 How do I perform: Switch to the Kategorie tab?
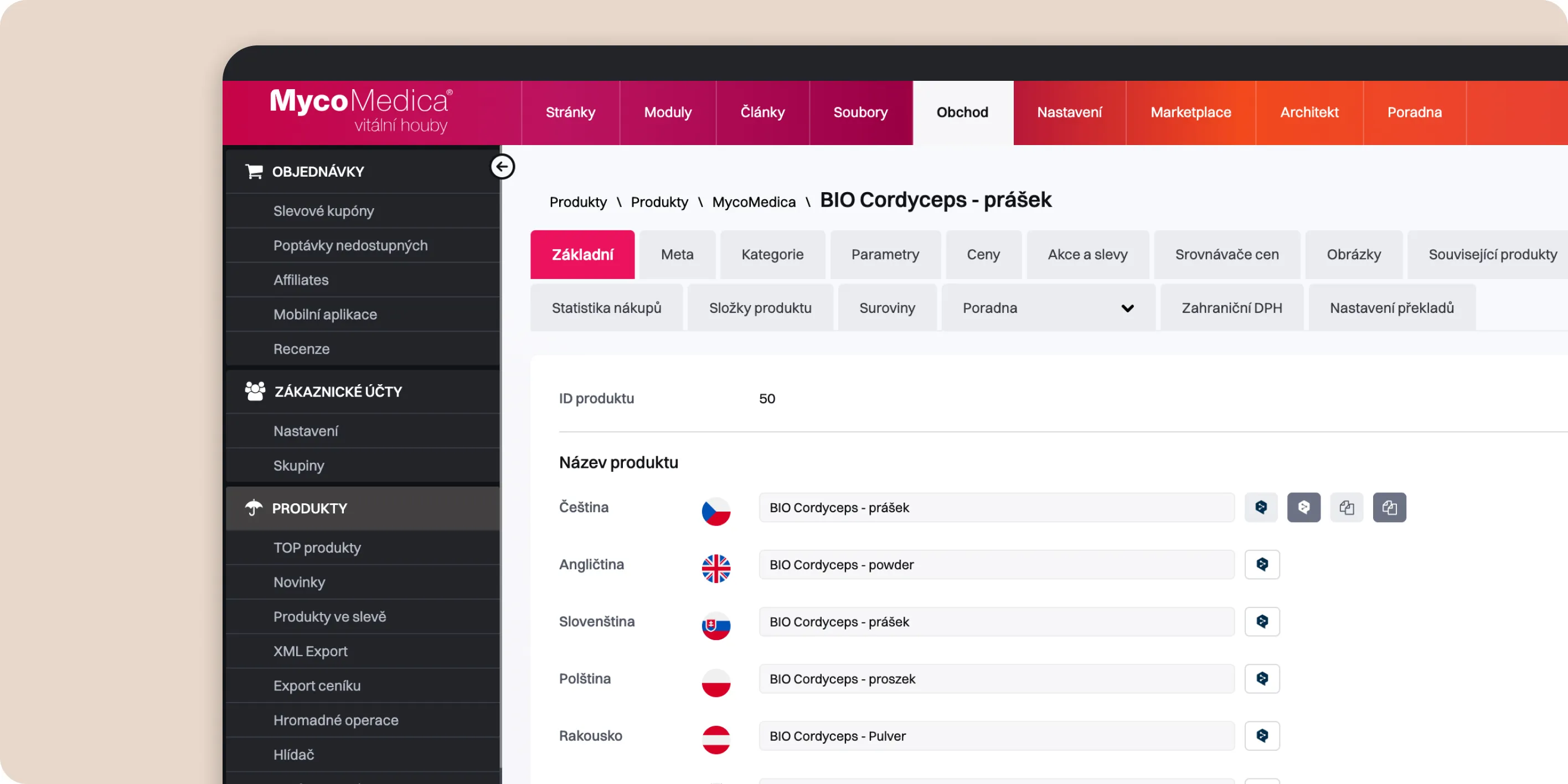[x=772, y=255]
